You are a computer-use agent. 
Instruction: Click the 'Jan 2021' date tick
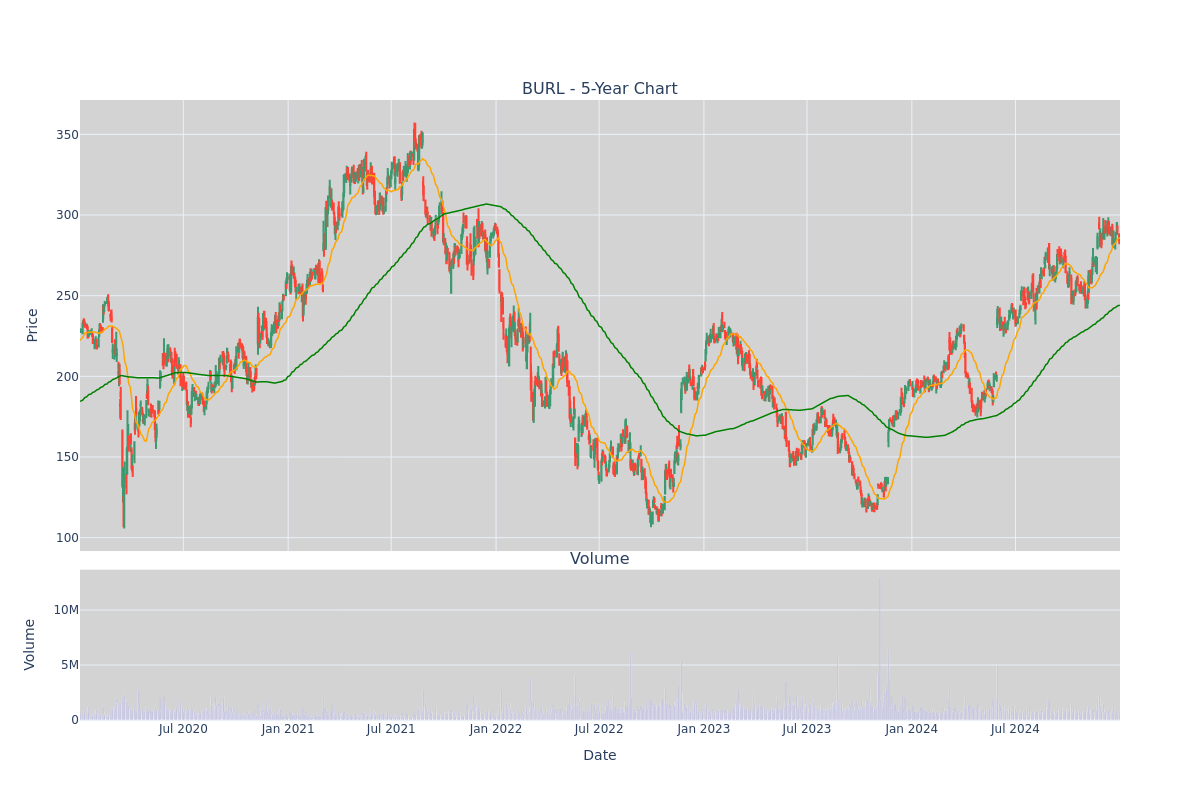point(288,729)
